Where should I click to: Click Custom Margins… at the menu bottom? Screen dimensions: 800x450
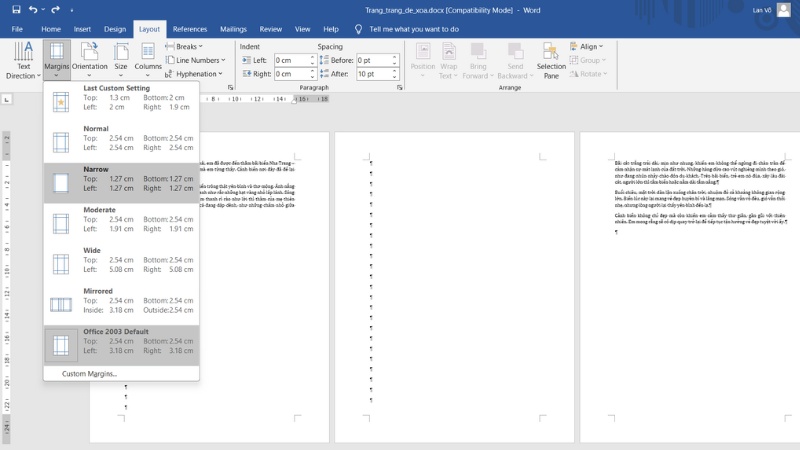[89, 373]
